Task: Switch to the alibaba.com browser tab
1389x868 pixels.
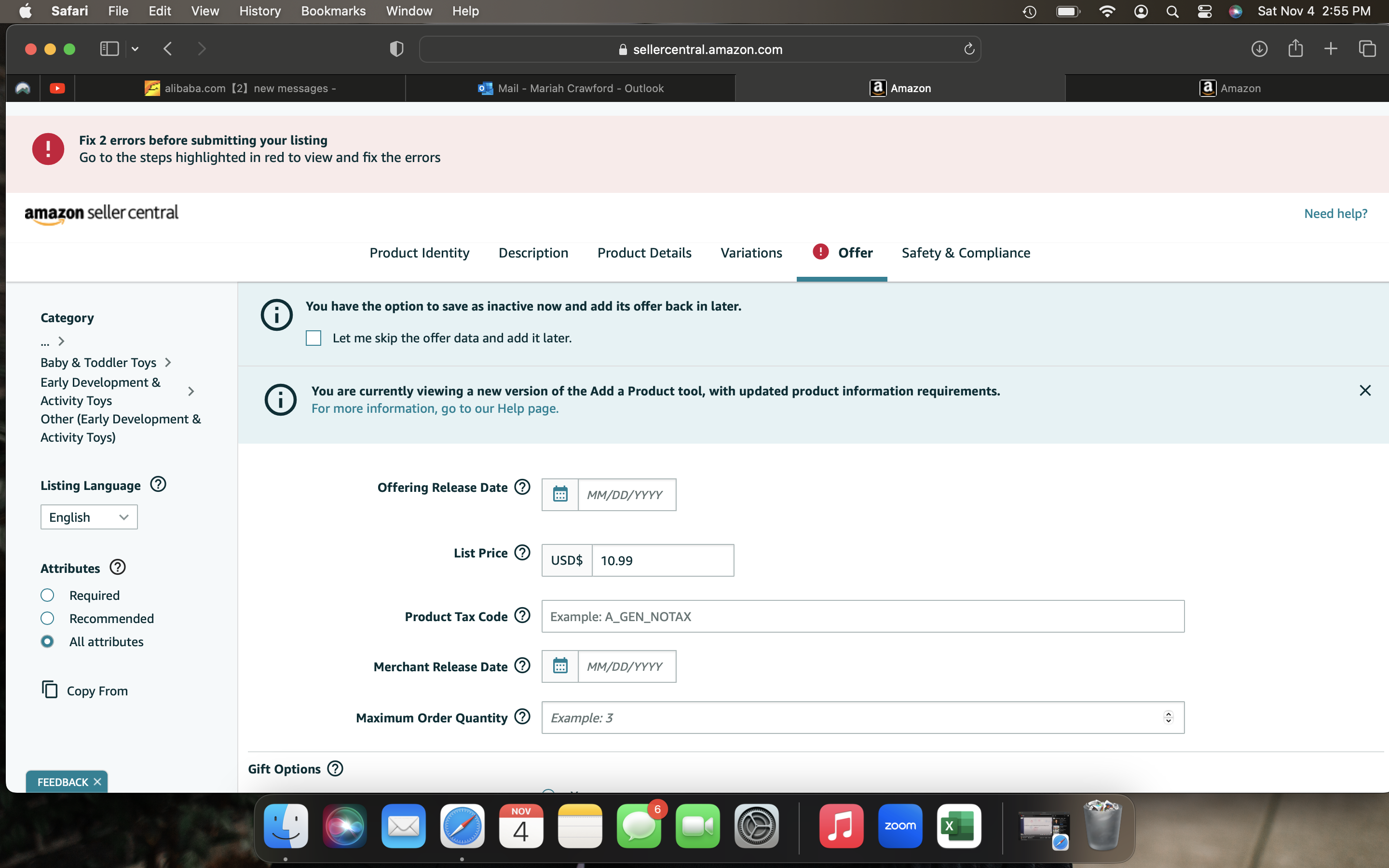Action: 240,88
